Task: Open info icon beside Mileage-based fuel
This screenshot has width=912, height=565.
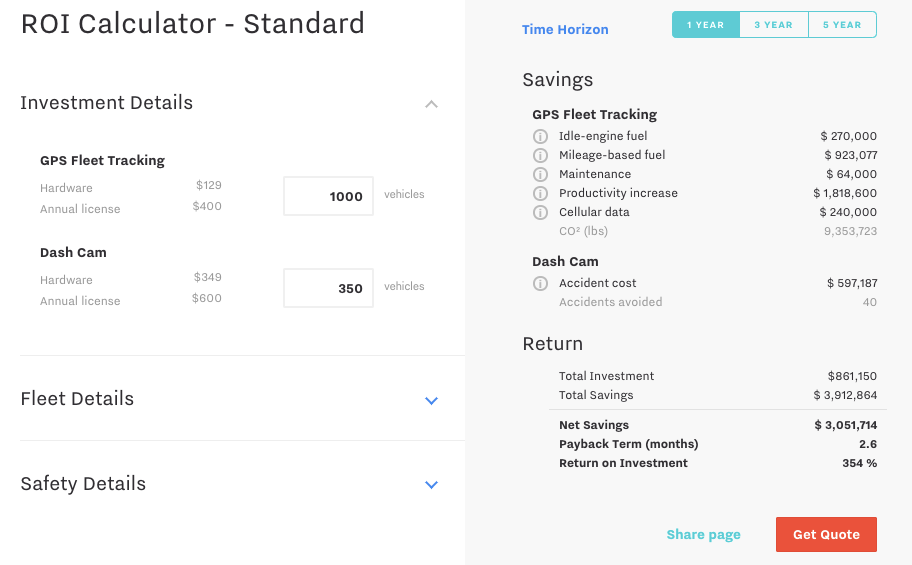Action: (540, 155)
